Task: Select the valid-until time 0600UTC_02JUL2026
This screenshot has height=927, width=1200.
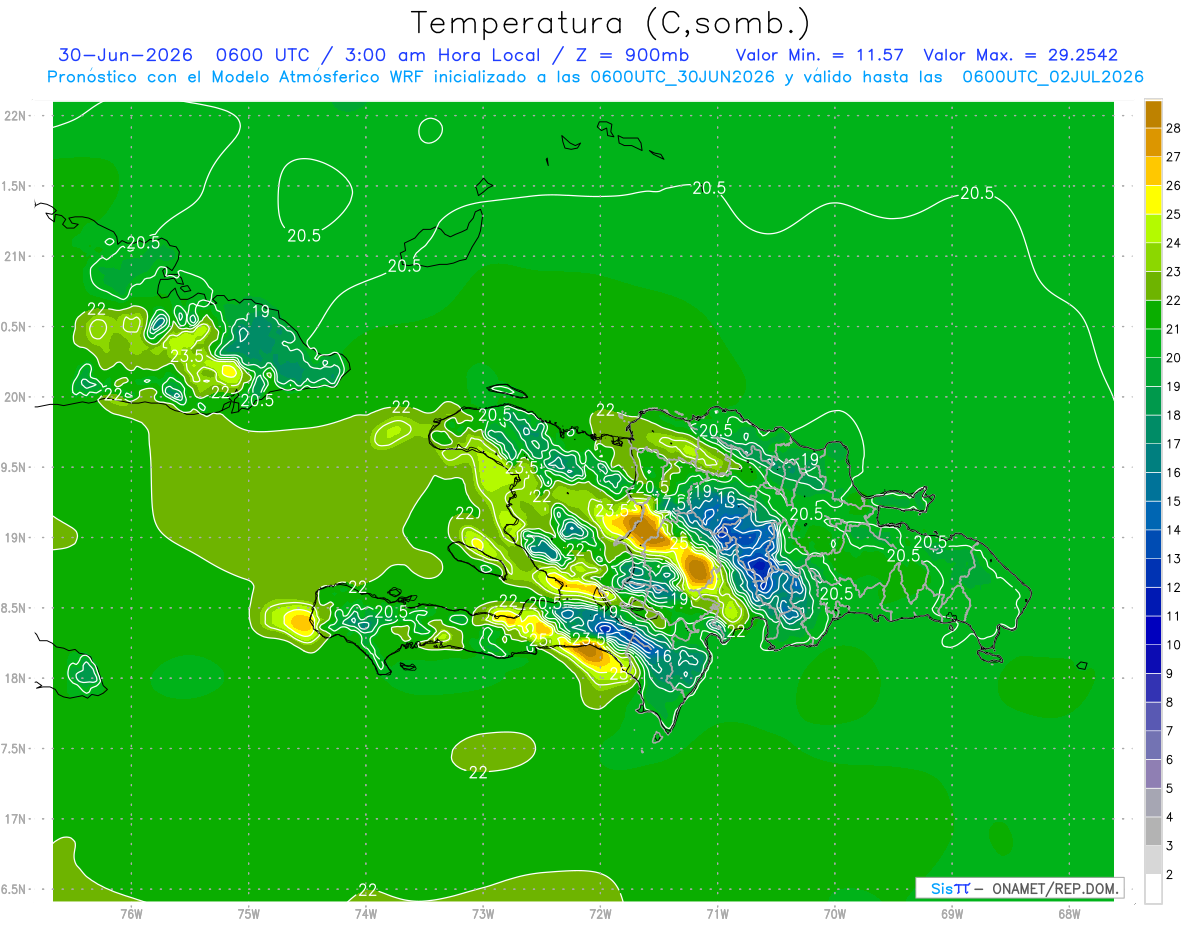Action: point(1053,77)
